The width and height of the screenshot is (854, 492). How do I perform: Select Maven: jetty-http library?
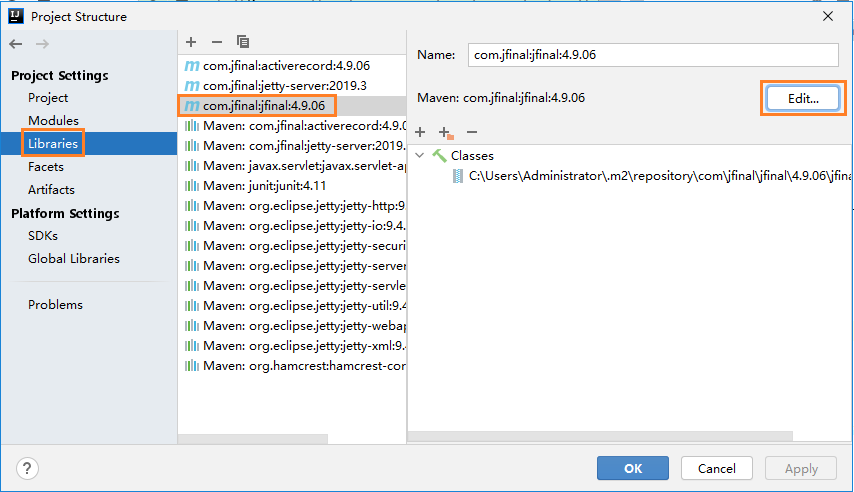[x=292, y=206]
